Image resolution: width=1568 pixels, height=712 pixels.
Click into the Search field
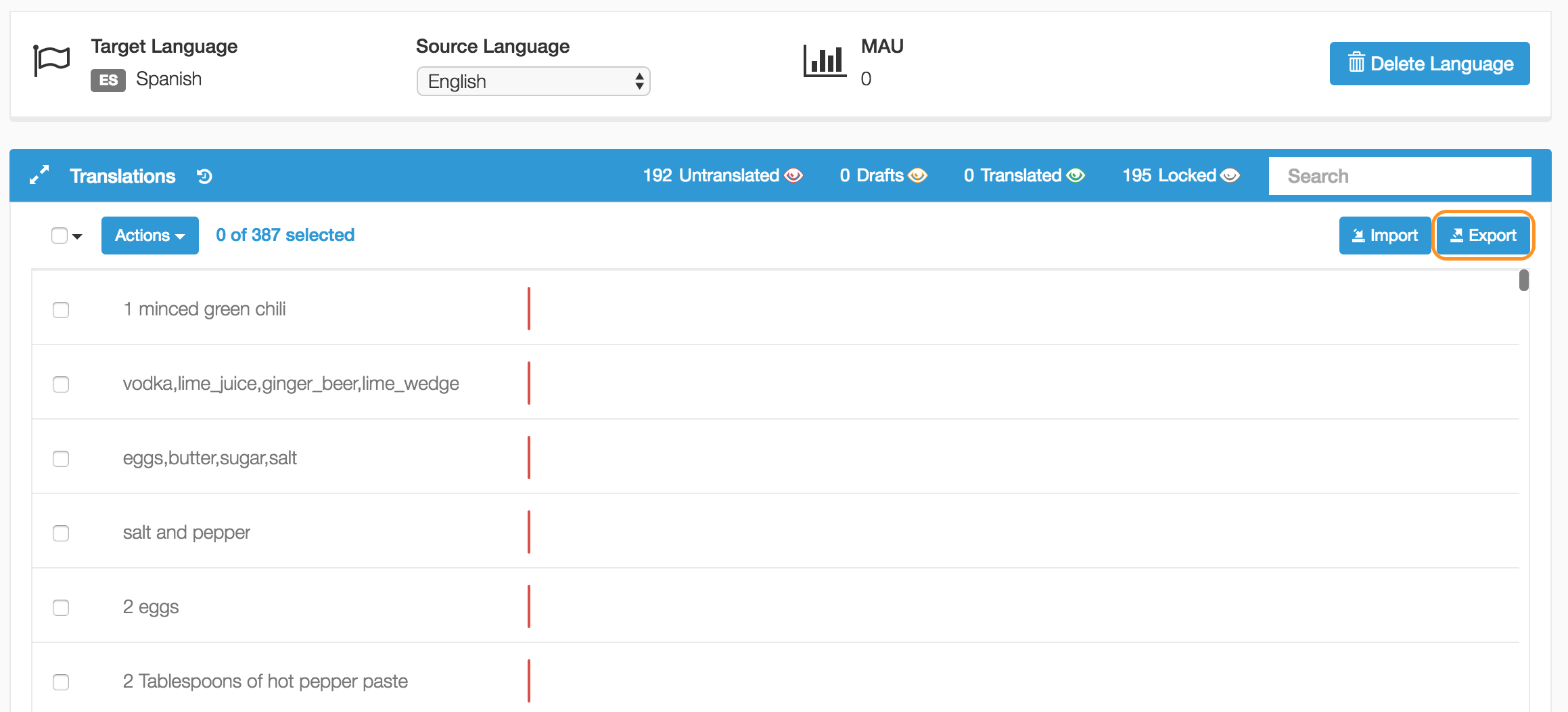click(1400, 176)
